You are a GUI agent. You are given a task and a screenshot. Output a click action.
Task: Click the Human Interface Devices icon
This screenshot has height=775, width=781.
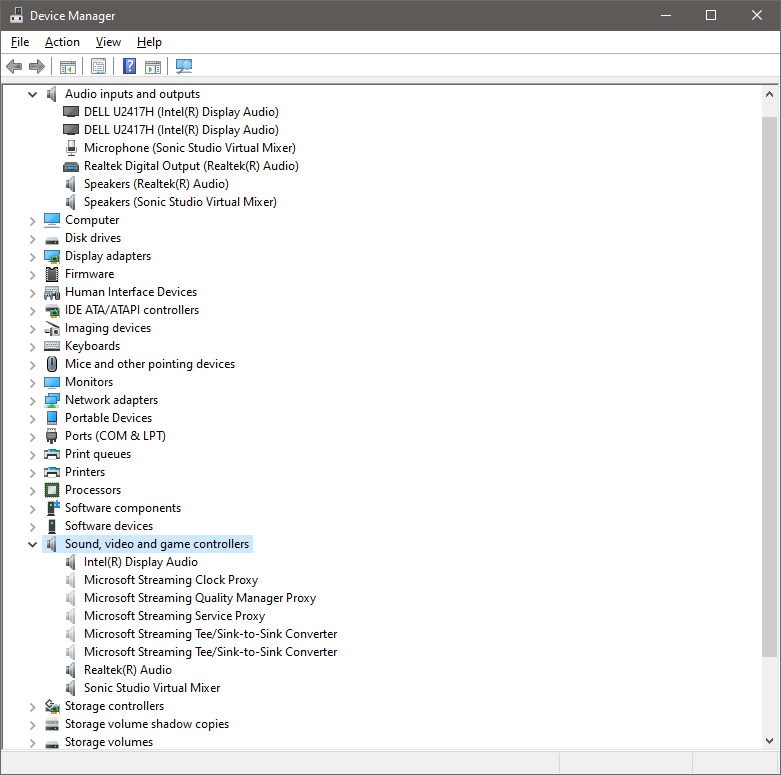[52, 292]
